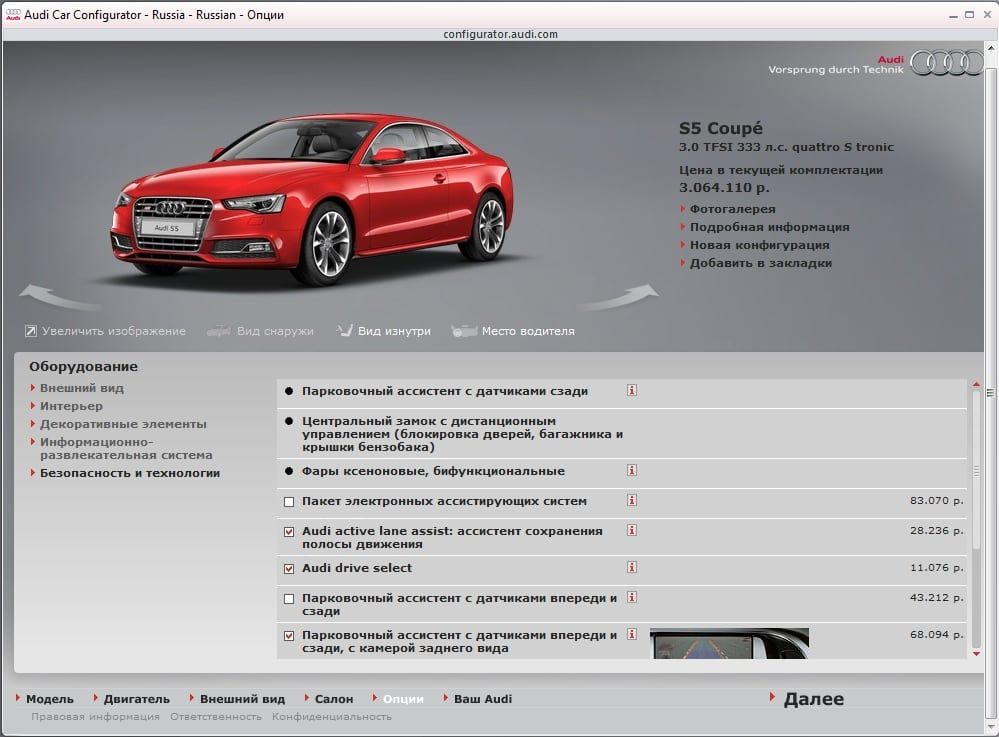Click Увеличить изображение
The width and height of the screenshot is (999, 737).
tap(114, 331)
